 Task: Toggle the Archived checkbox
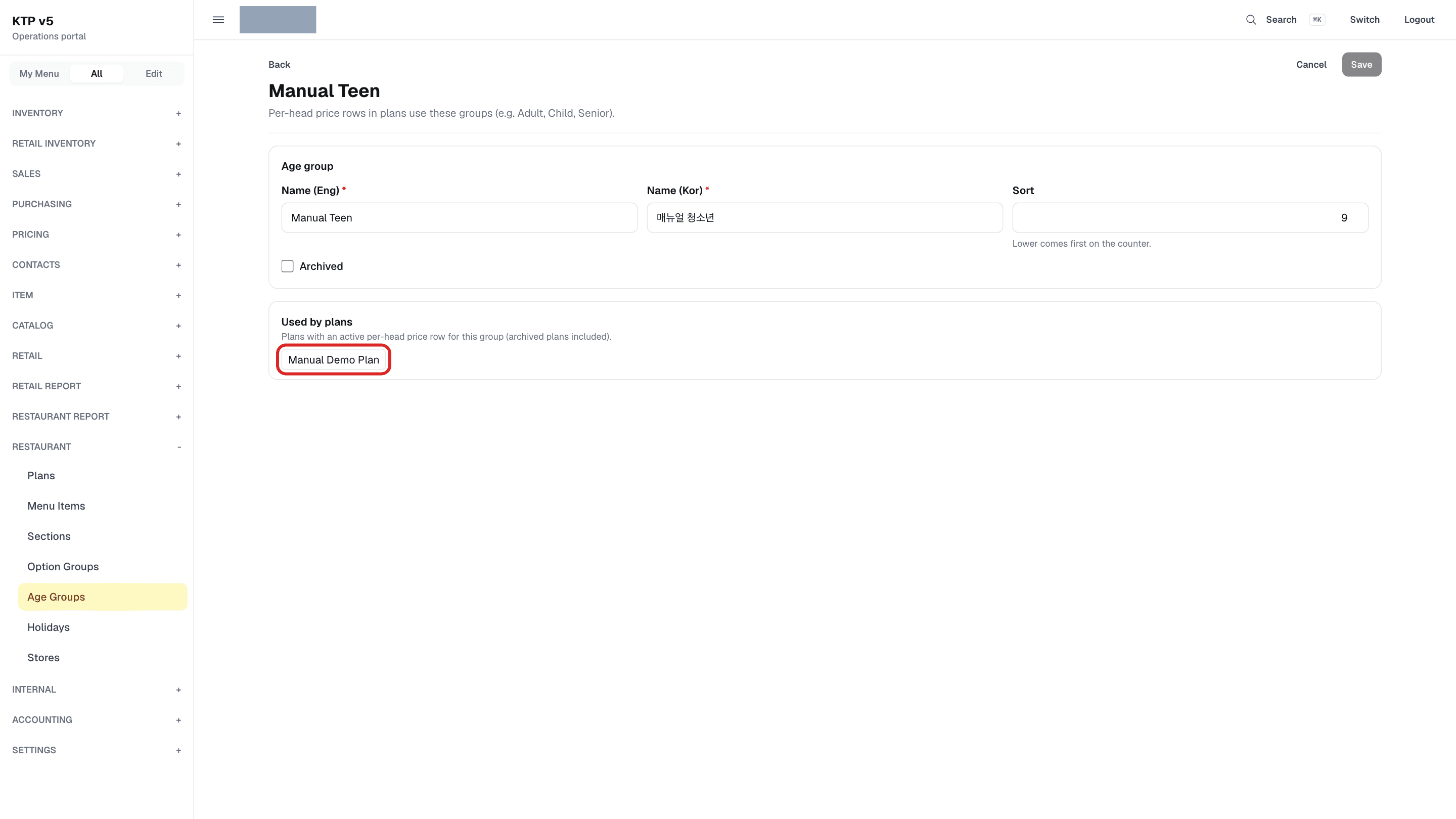(x=287, y=266)
